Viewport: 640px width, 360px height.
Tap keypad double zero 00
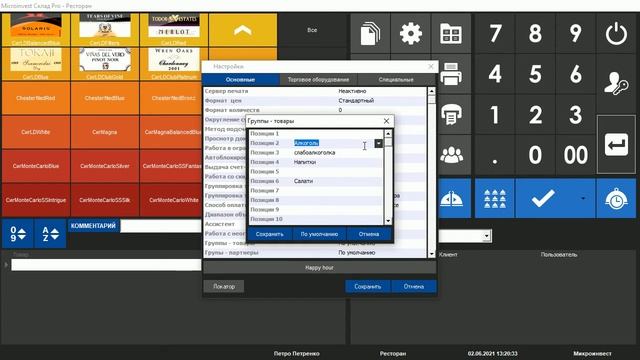576,155
